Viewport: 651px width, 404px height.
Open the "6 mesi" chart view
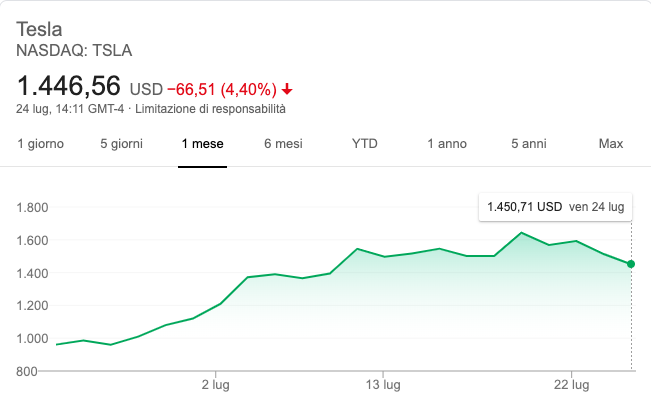pyautogui.click(x=283, y=144)
